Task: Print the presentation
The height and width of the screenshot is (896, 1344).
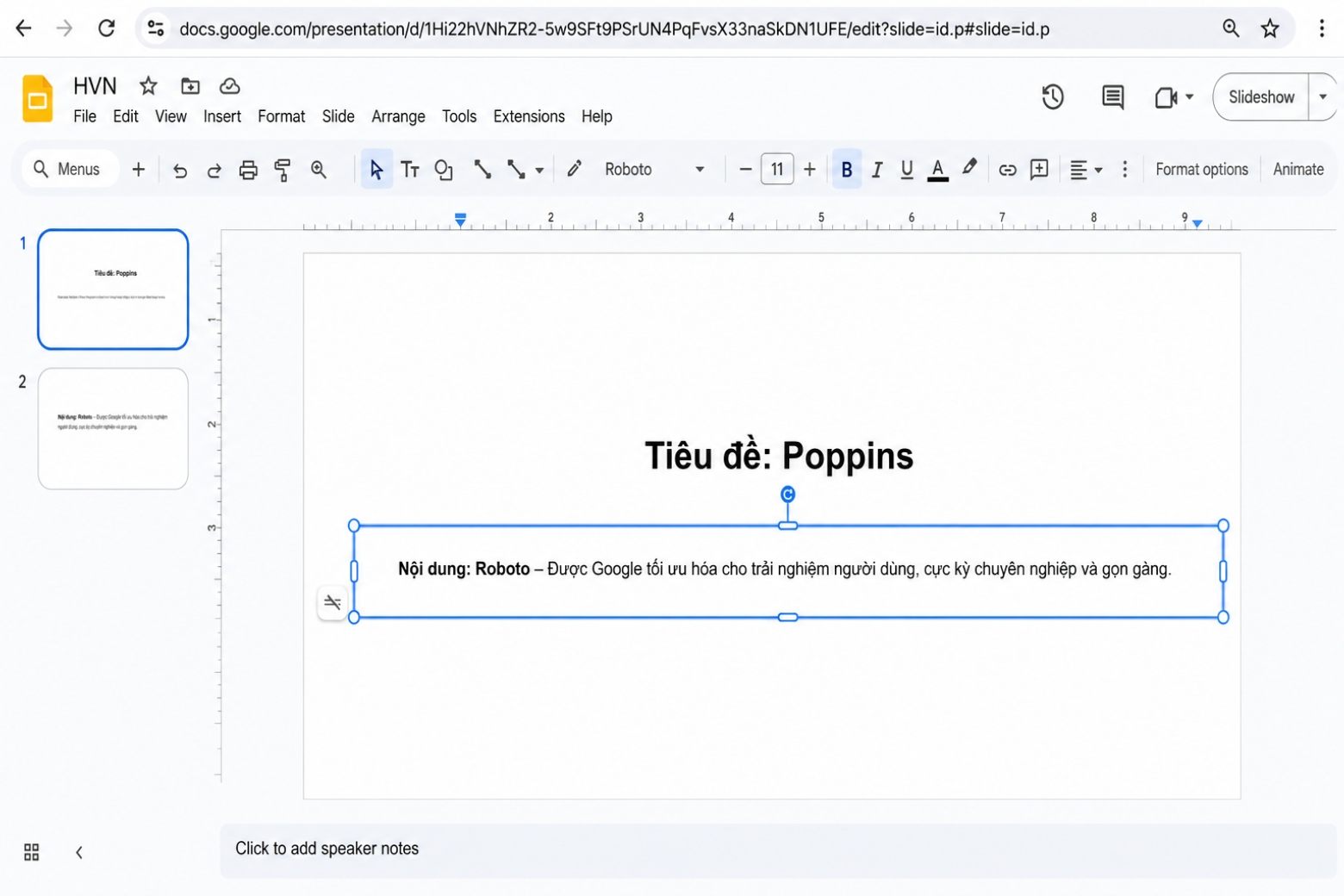Action: 248,170
